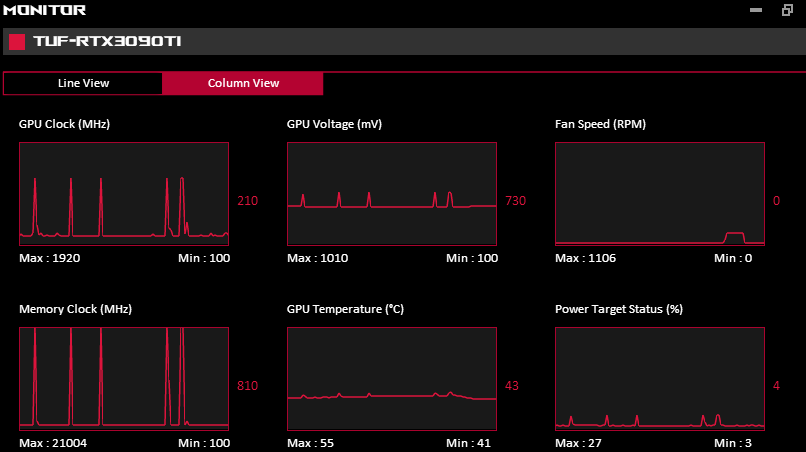
Task: Select the Fan Speed (RPM) graph
Action: coord(660,194)
